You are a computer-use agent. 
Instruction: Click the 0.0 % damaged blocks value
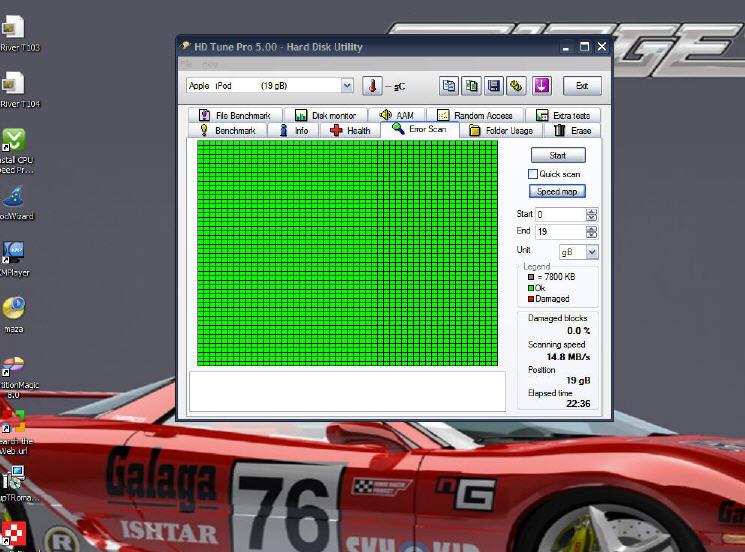[579, 331]
